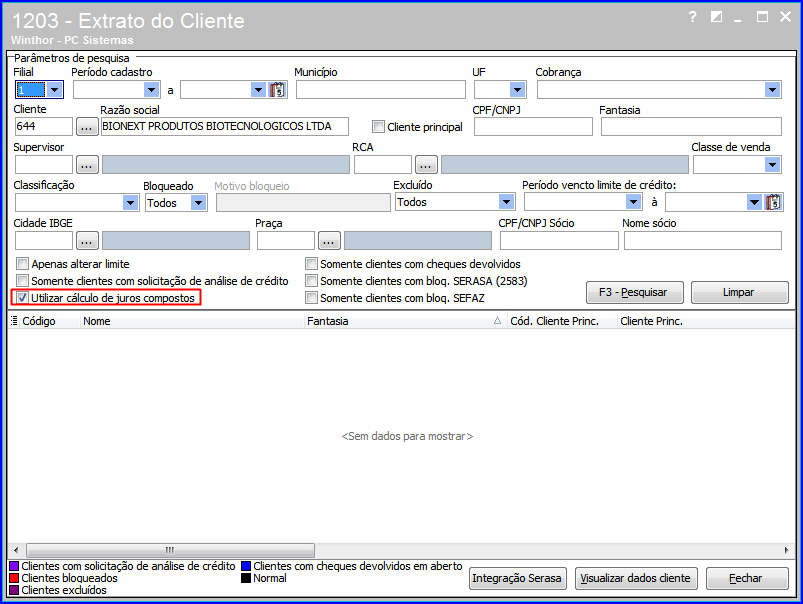This screenshot has width=803, height=604.
Task: Click the CPF/CNPJ Sócio input field
Action: point(559,240)
